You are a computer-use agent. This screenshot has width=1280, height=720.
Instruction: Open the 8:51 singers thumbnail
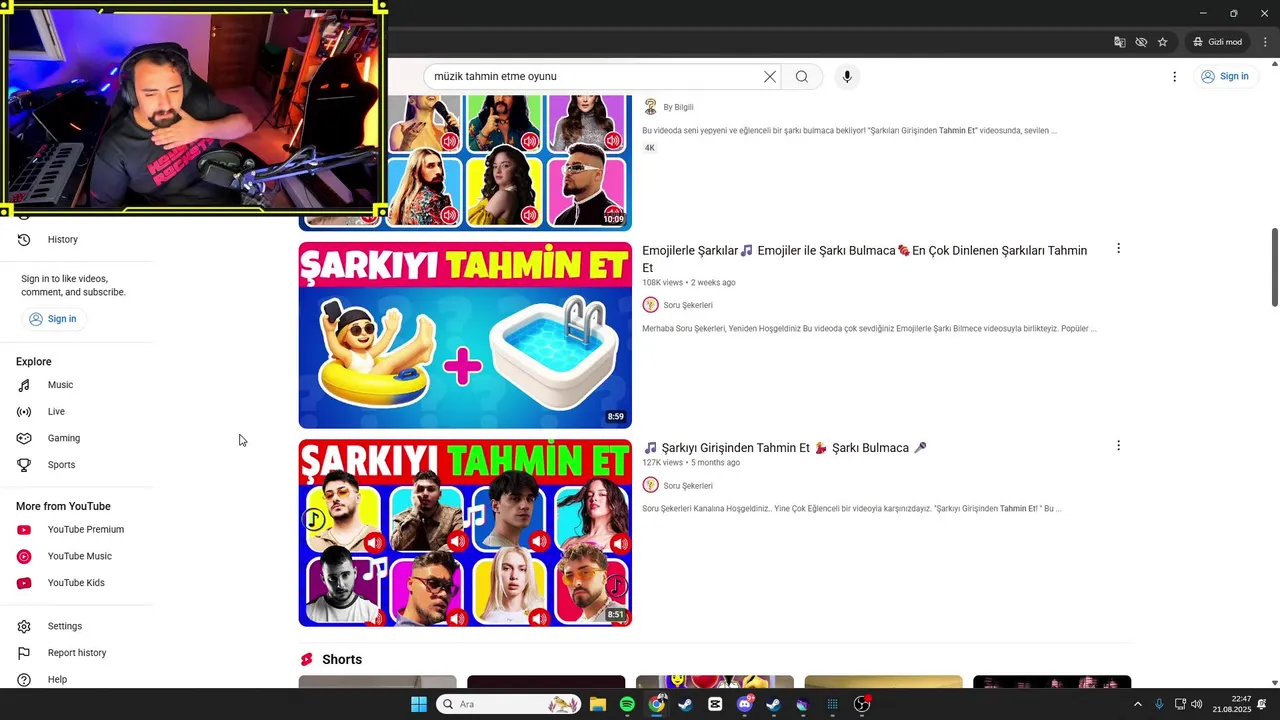(465, 533)
